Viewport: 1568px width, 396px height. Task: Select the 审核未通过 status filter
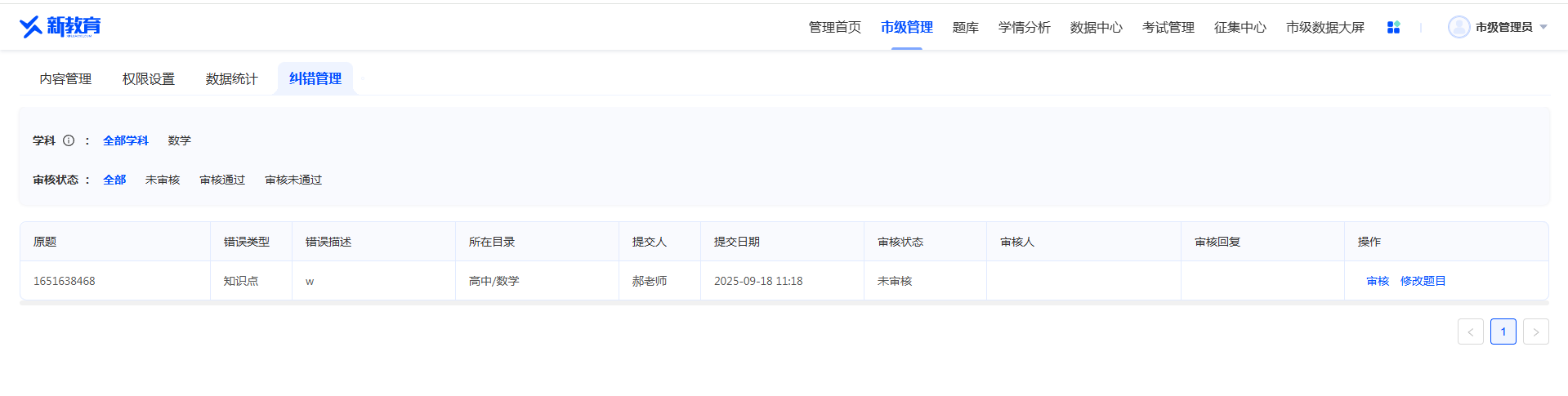pos(293,180)
